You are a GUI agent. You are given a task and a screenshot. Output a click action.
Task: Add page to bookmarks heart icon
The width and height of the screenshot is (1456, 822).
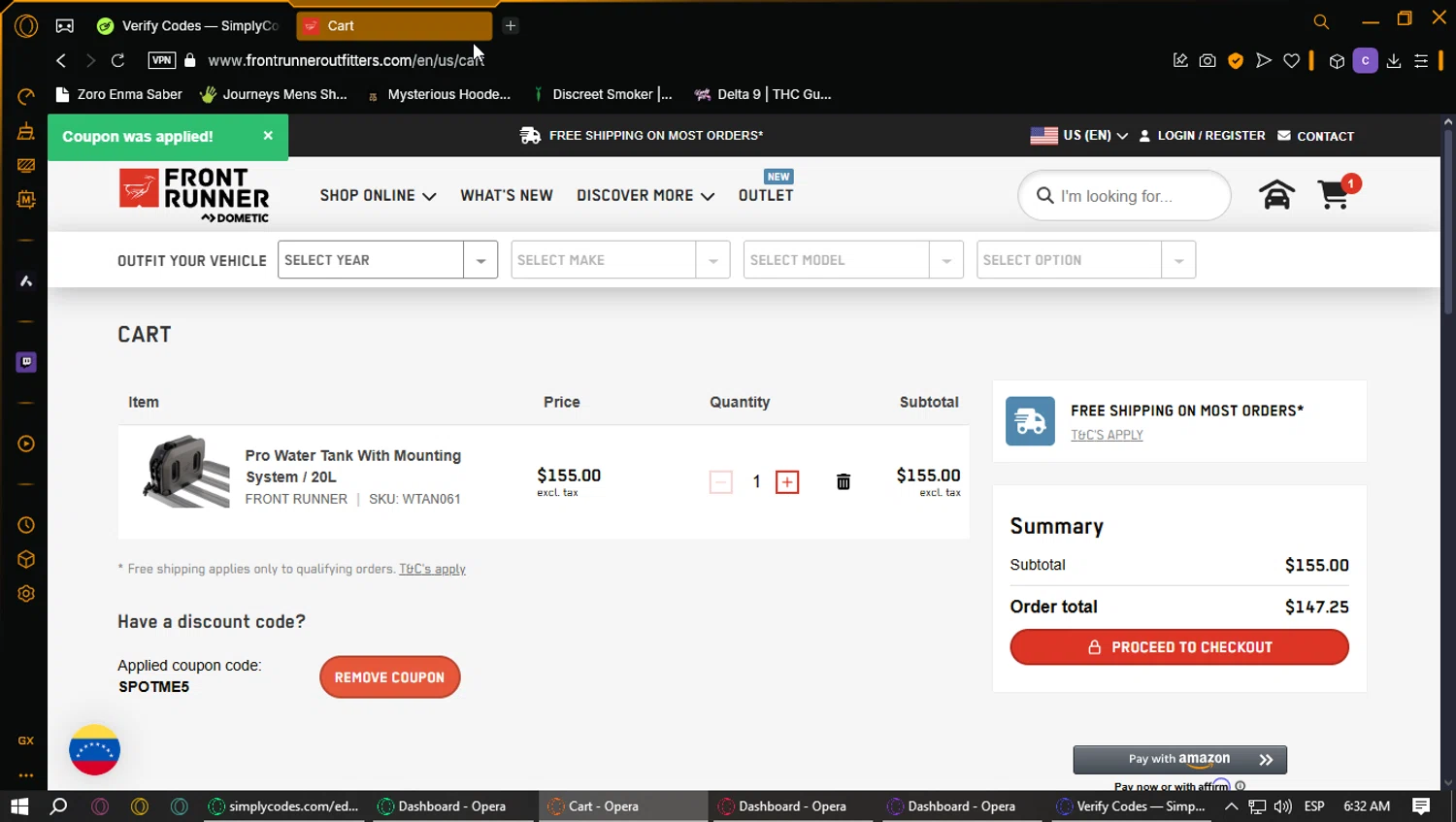[x=1292, y=60]
